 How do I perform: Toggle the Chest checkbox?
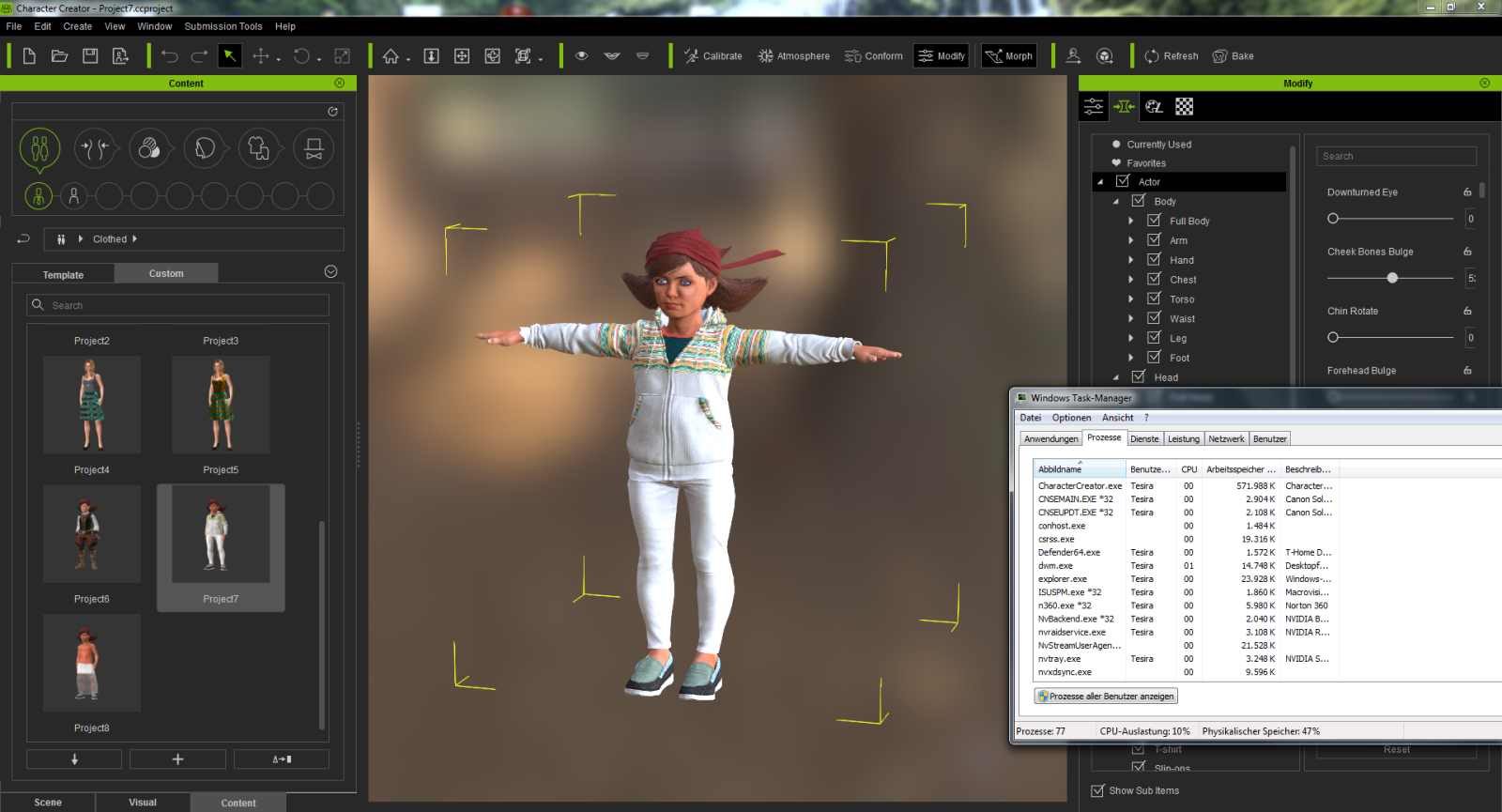point(1154,279)
